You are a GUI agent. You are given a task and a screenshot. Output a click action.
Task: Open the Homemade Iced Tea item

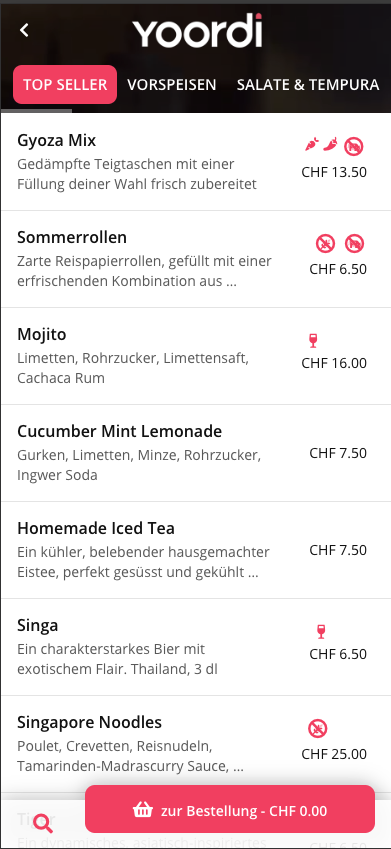point(196,550)
